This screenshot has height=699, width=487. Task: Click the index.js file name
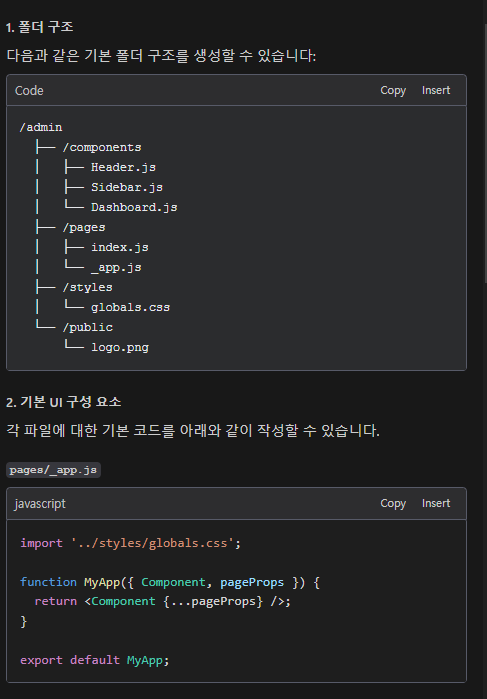coord(120,247)
